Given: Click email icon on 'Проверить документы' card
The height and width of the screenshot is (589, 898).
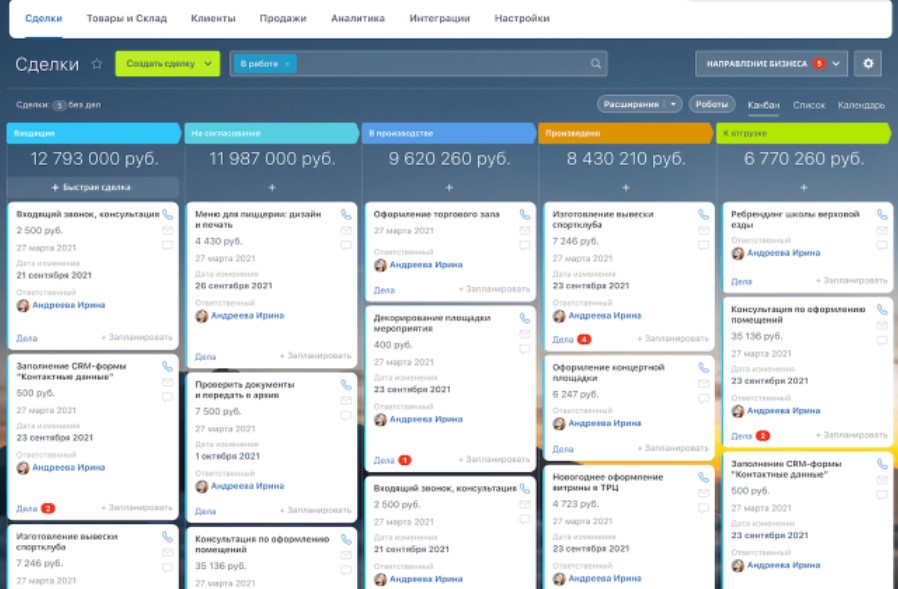Looking at the screenshot, I should pyautogui.click(x=346, y=402).
